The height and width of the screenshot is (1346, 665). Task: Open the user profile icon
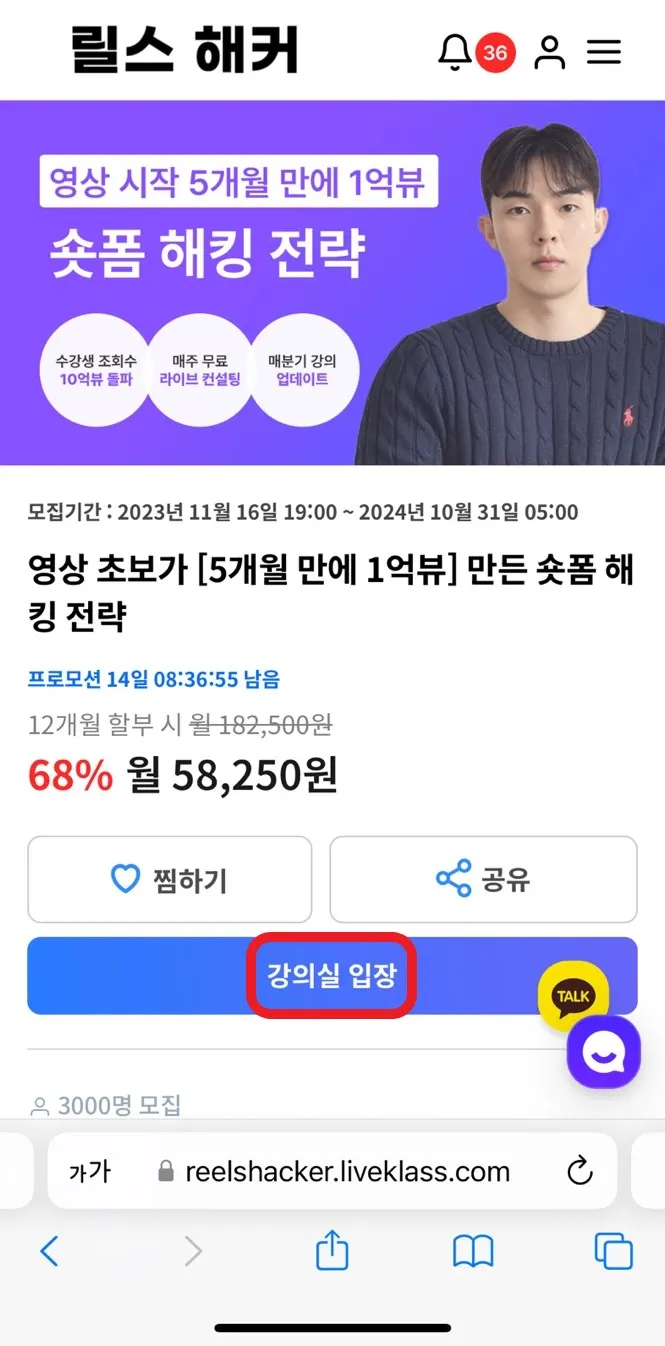click(x=549, y=52)
